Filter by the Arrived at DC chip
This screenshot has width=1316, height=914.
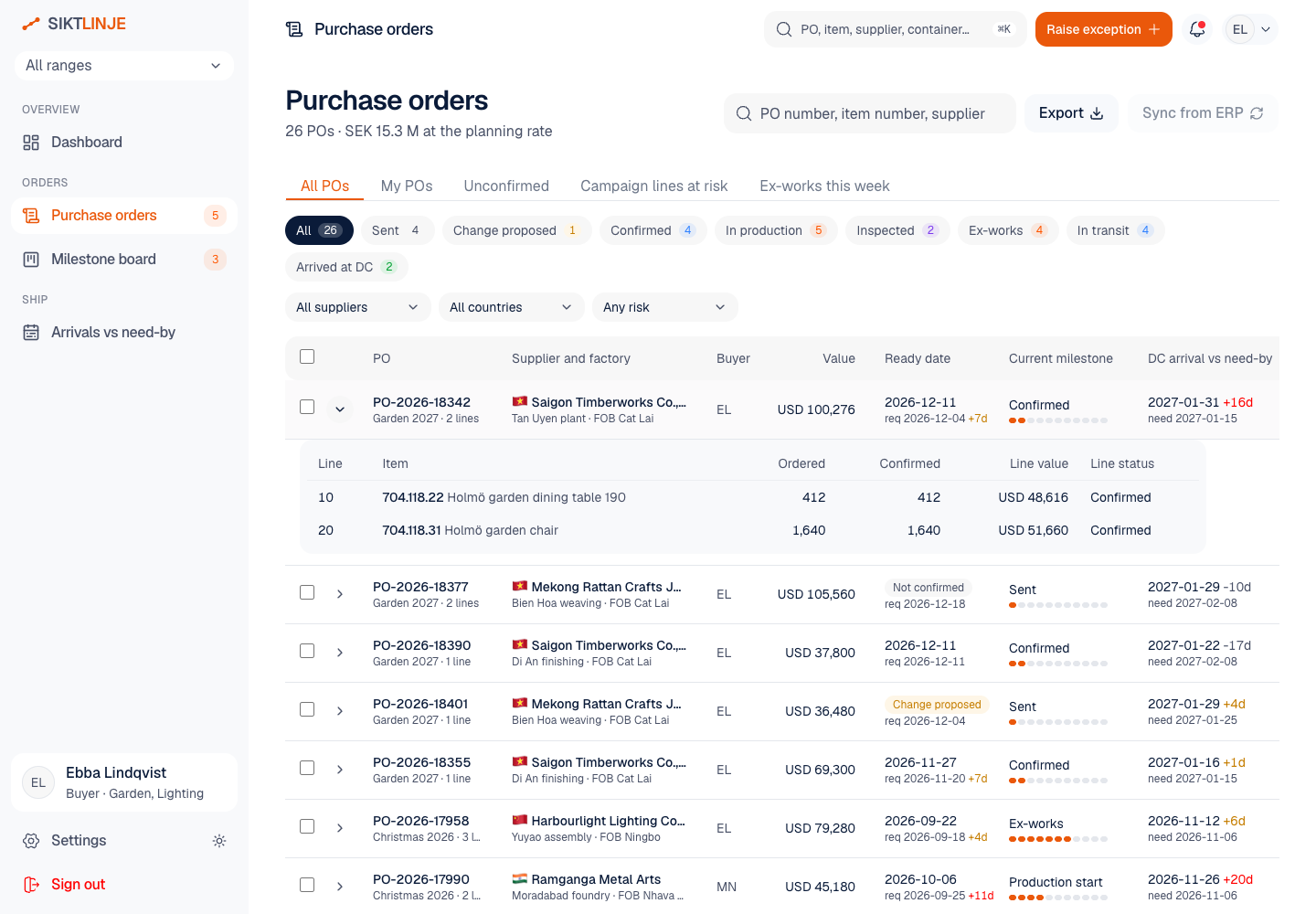346,267
